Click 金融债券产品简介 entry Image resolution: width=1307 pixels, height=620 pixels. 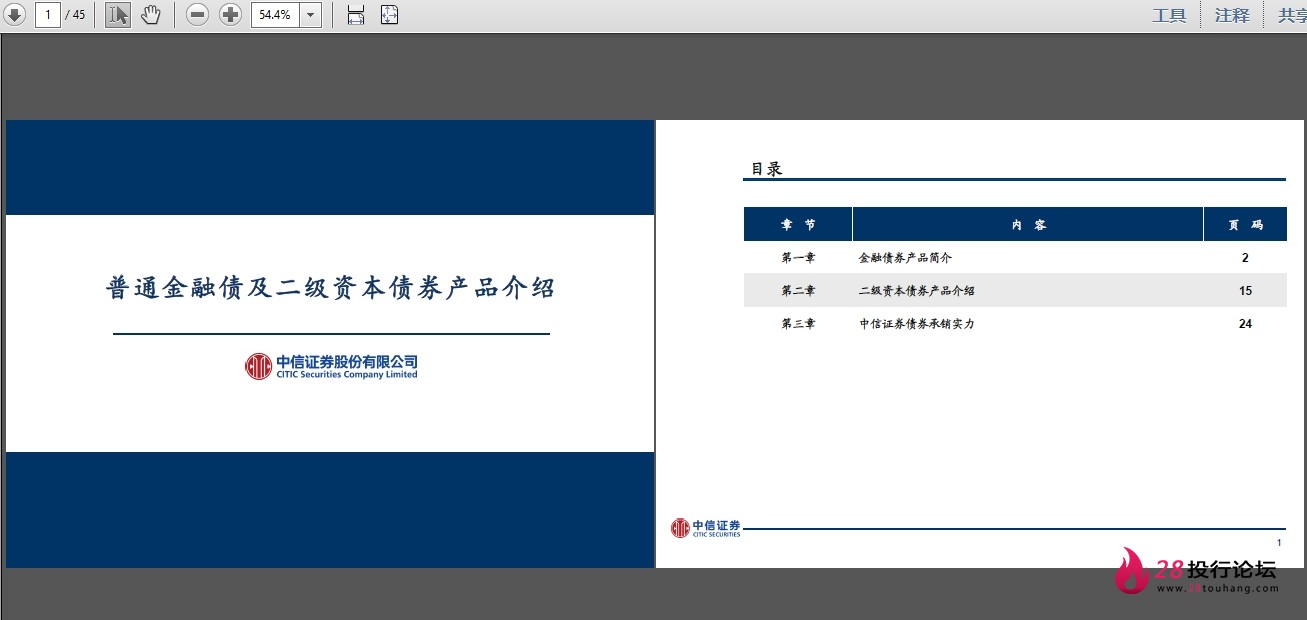(x=905, y=258)
